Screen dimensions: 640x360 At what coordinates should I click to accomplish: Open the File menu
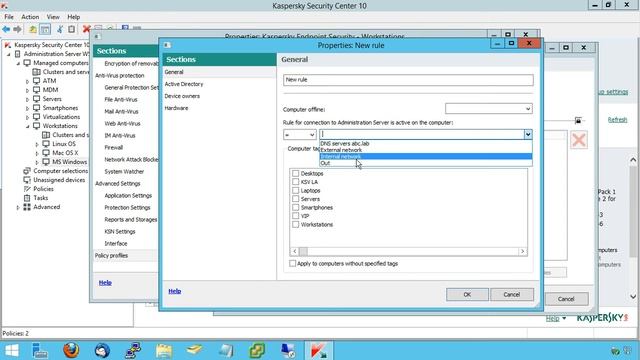pos(9,17)
